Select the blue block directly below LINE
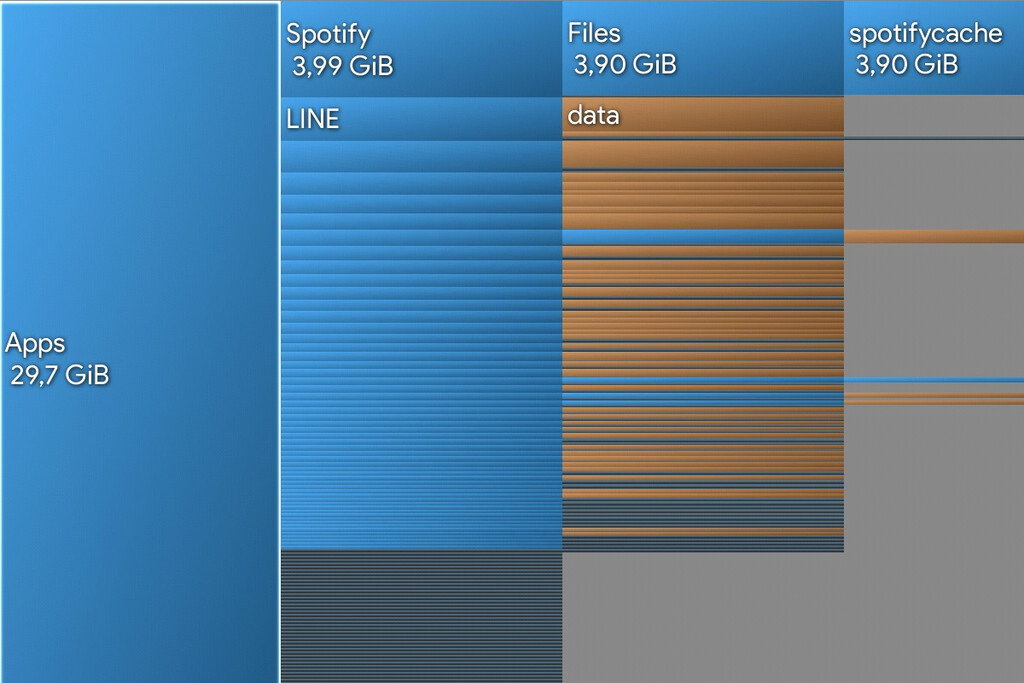This screenshot has height=683, width=1024. click(420, 155)
